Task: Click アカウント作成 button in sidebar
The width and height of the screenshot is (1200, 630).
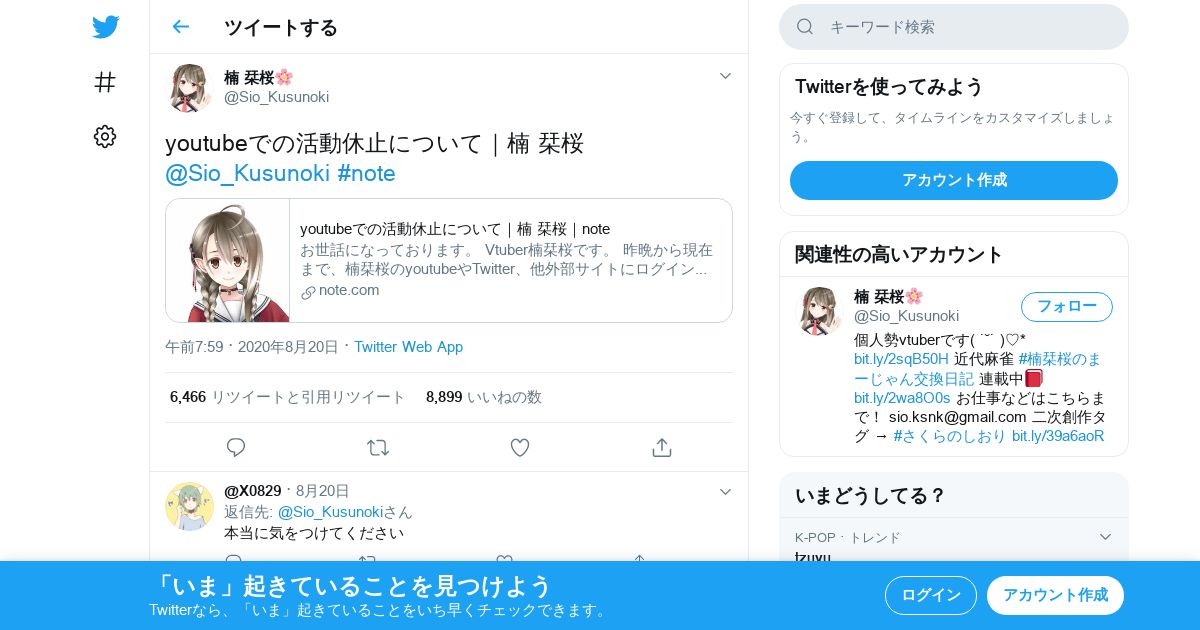Action: click(954, 180)
